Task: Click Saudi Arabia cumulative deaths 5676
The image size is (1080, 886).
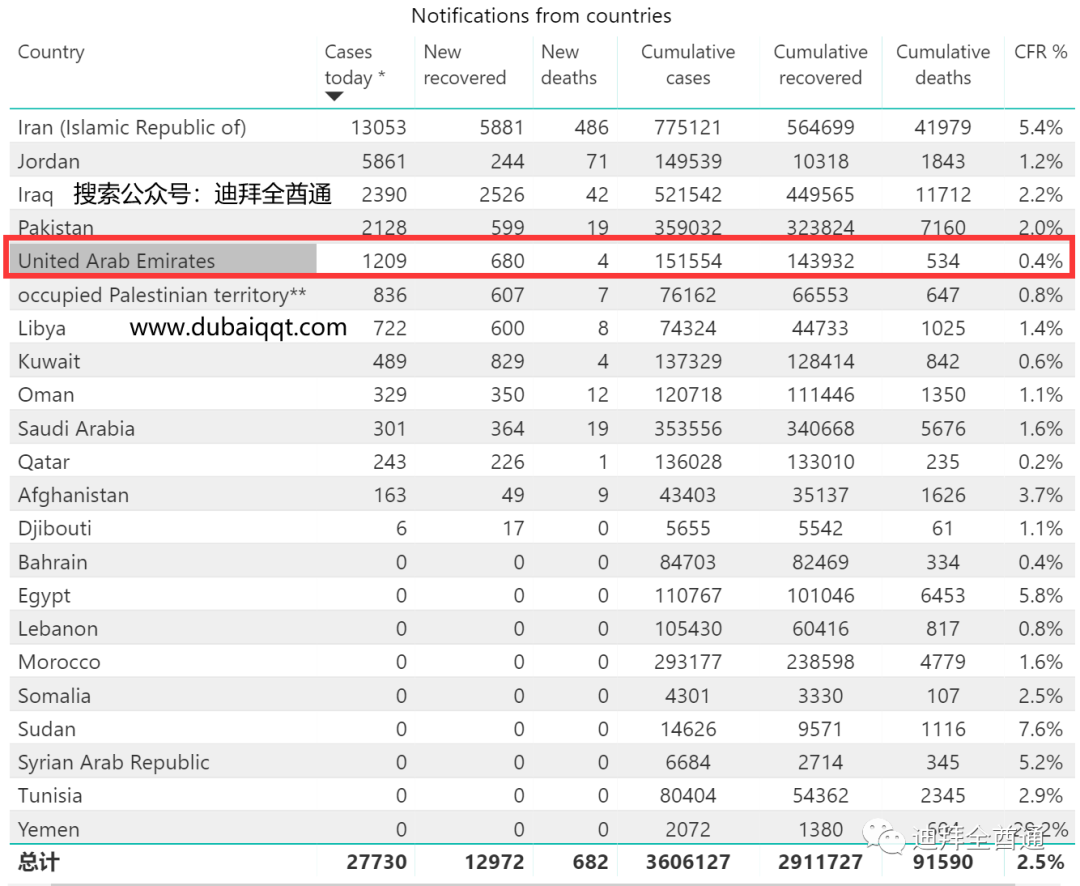Action: coord(943,429)
